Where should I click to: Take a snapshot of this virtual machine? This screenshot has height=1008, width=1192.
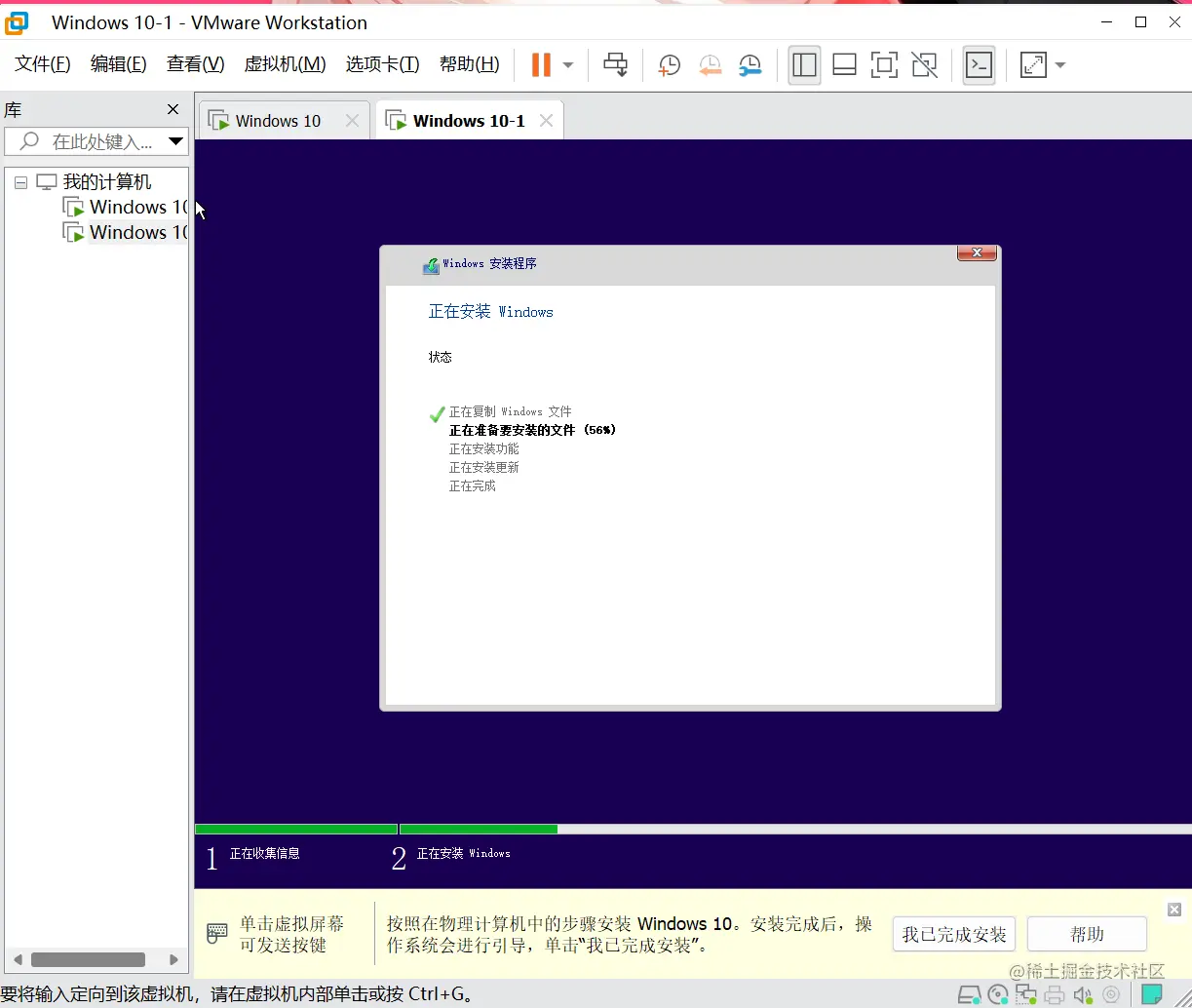click(x=670, y=65)
